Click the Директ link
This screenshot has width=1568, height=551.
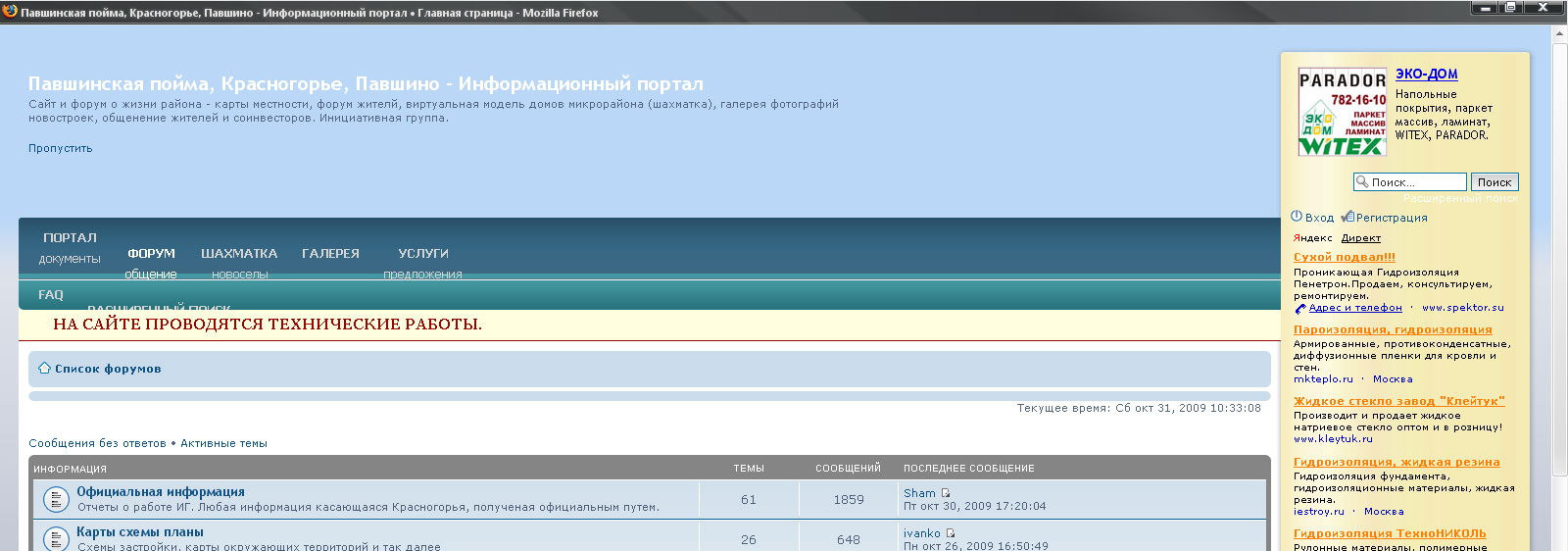click(x=1361, y=237)
